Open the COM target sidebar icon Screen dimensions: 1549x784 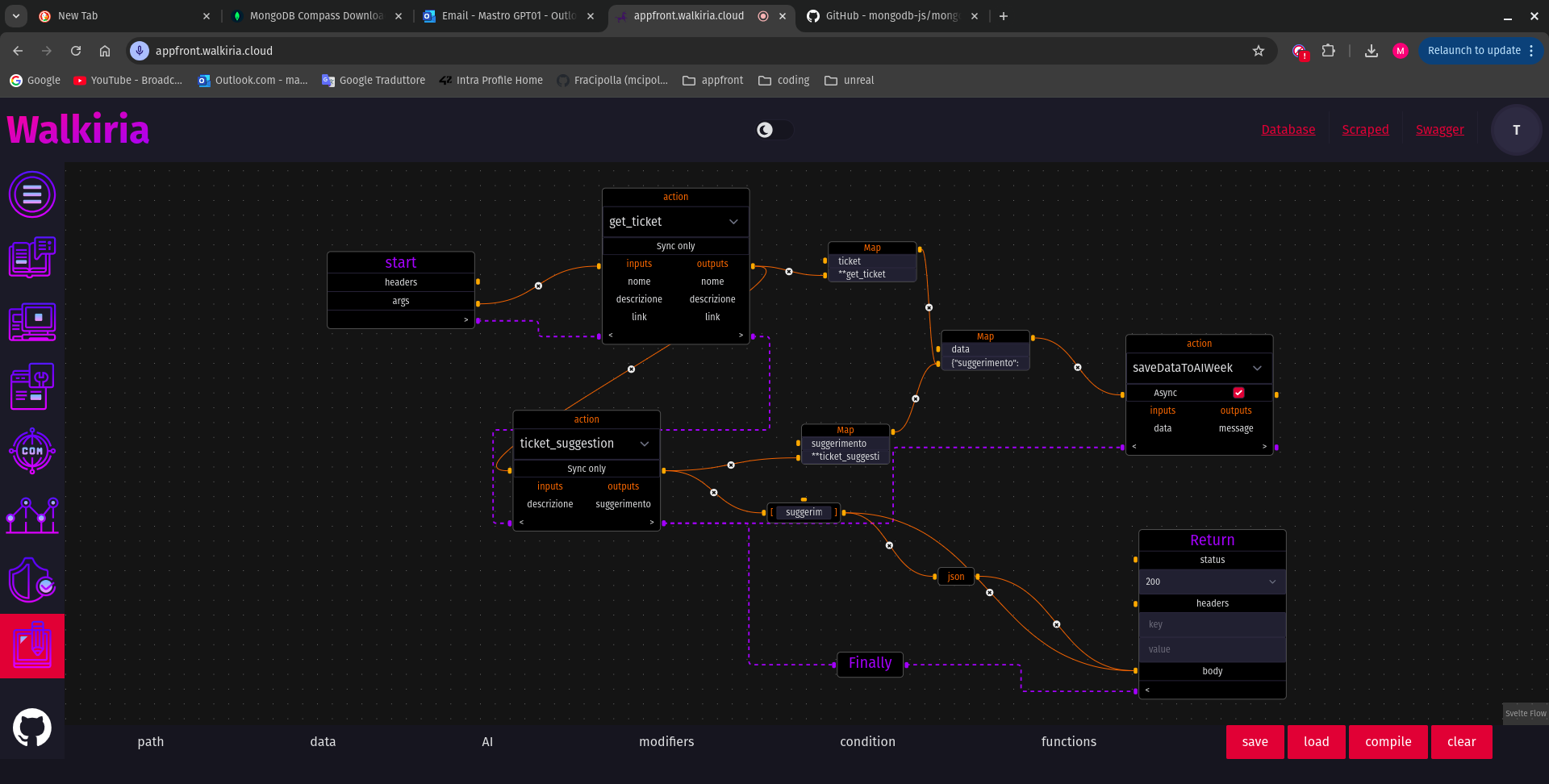(32, 451)
